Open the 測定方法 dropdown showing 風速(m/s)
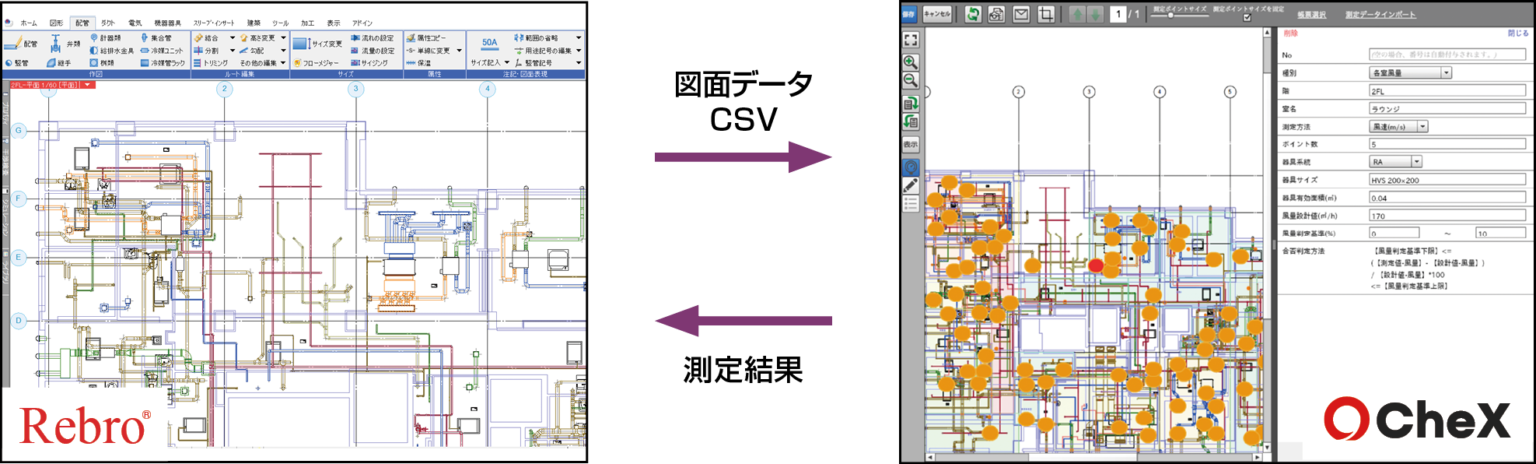Screen dimensions: 1536x464 tap(1398, 127)
